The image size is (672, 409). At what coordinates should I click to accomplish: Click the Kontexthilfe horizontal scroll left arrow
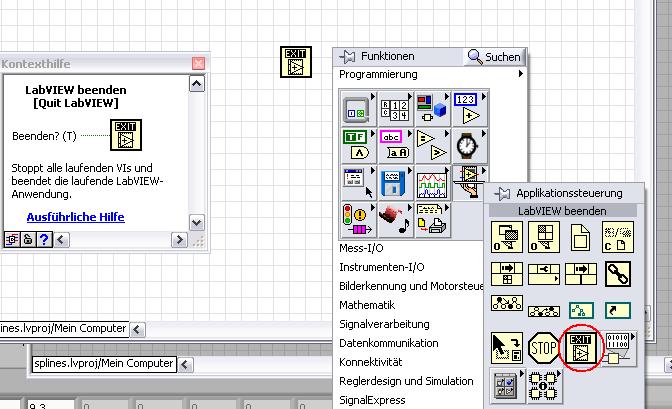(x=60, y=240)
